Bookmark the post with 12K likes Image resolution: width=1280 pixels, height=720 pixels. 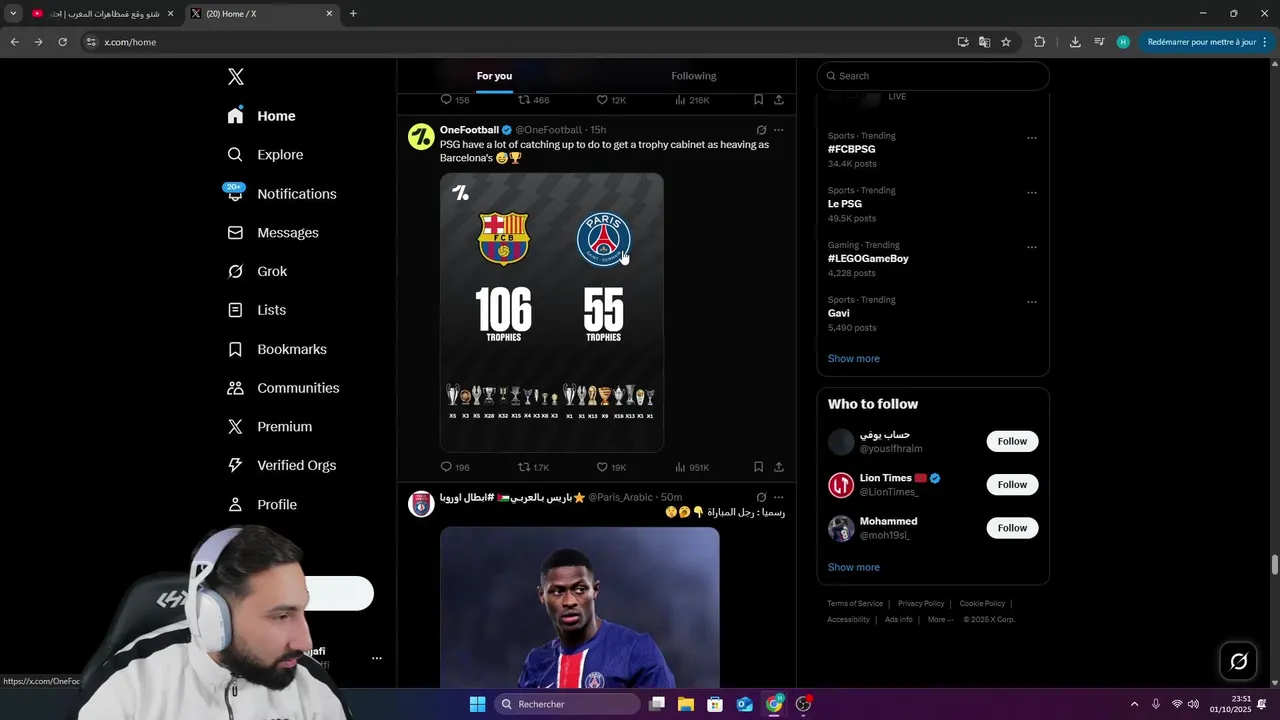[x=759, y=100]
